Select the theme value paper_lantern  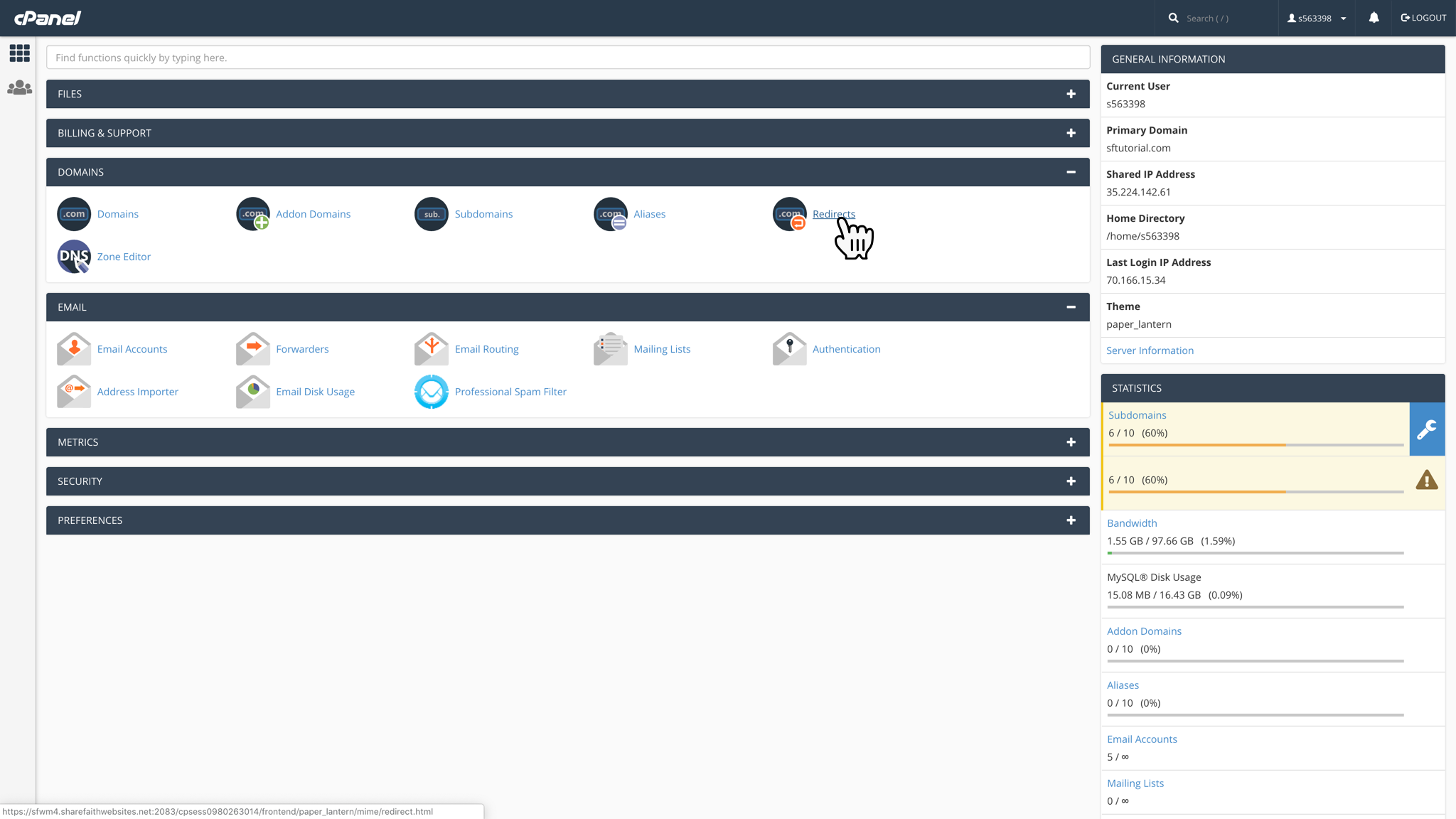(x=1139, y=324)
